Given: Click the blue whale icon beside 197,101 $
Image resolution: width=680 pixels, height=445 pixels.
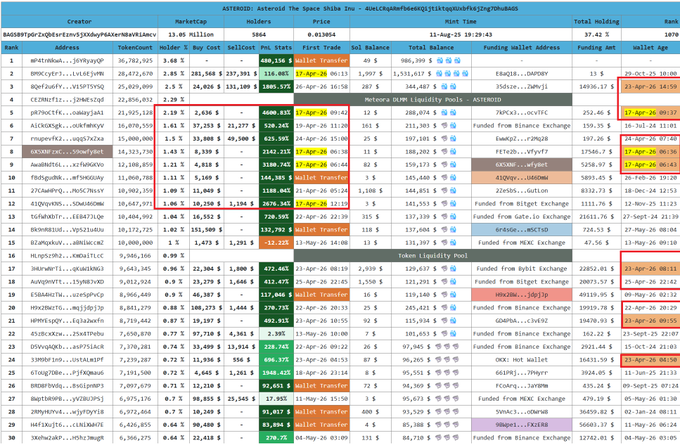Looking at the screenshot, I should click(x=453, y=139).
